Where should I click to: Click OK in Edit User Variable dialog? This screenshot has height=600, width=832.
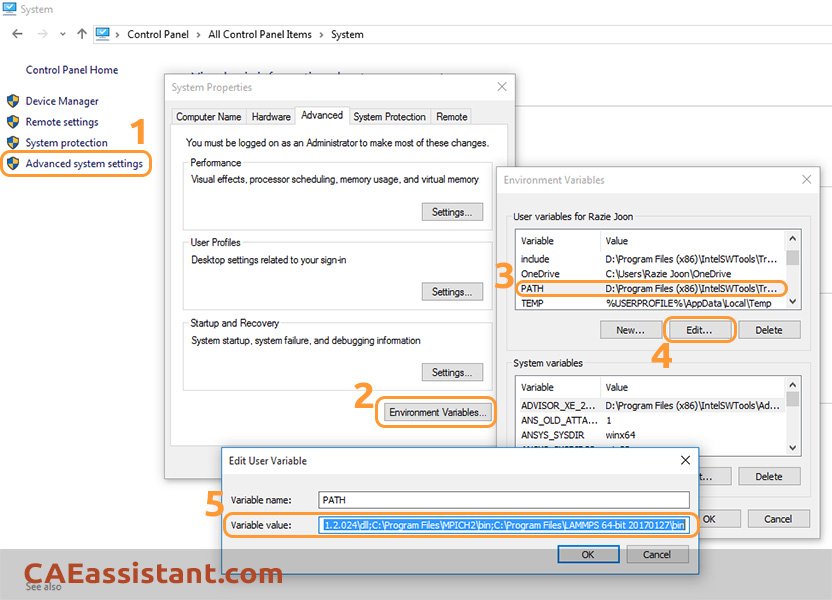pos(588,554)
